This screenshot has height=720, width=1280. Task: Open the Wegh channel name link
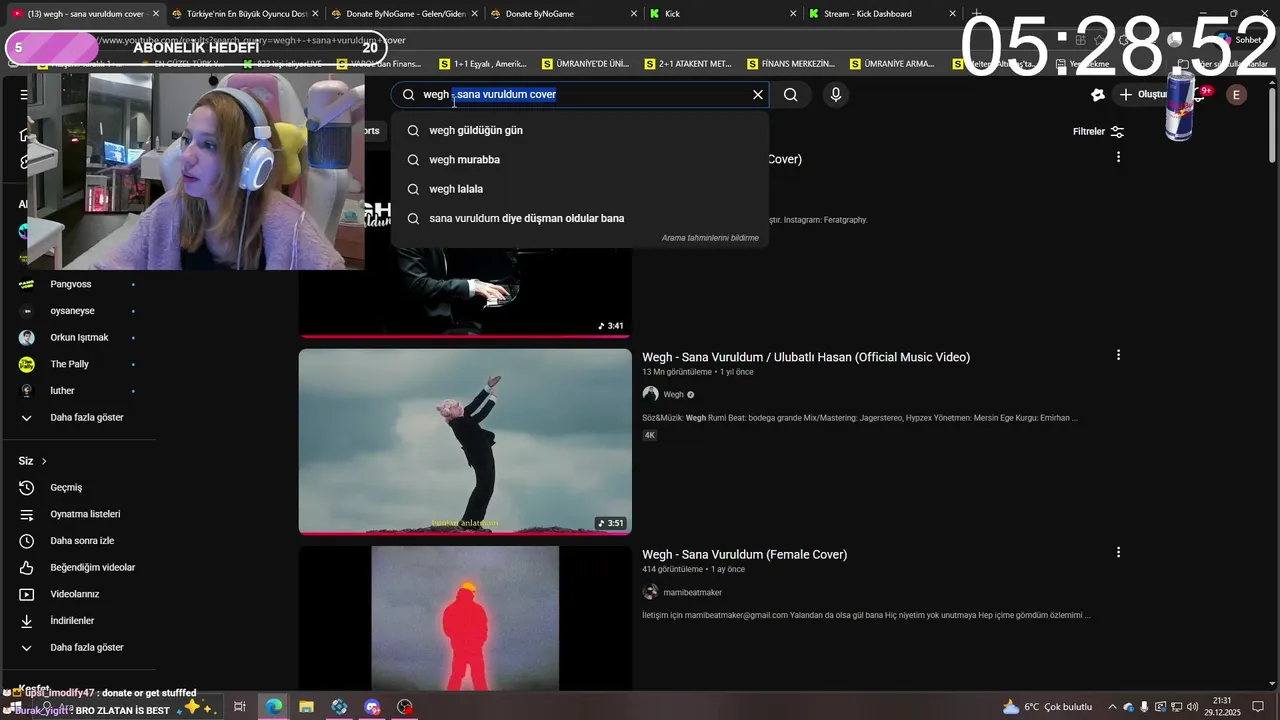pyautogui.click(x=674, y=395)
